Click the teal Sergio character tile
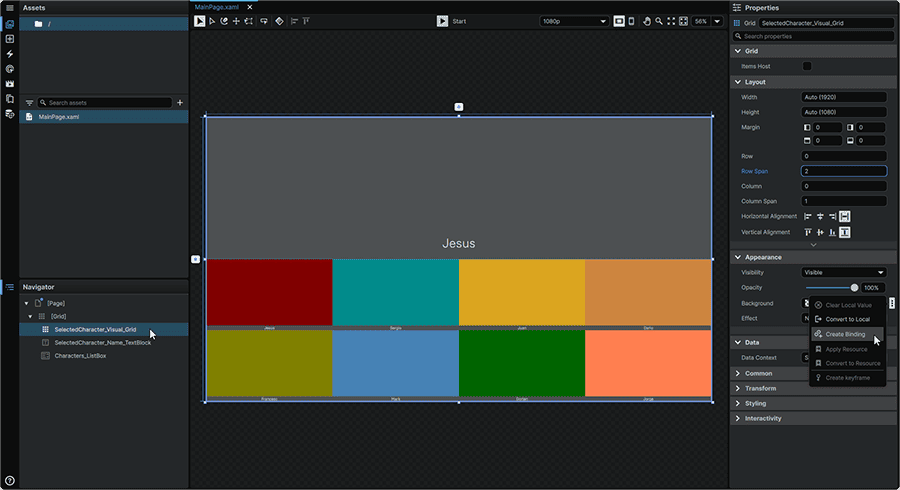The height and width of the screenshot is (490, 900). point(395,292)
